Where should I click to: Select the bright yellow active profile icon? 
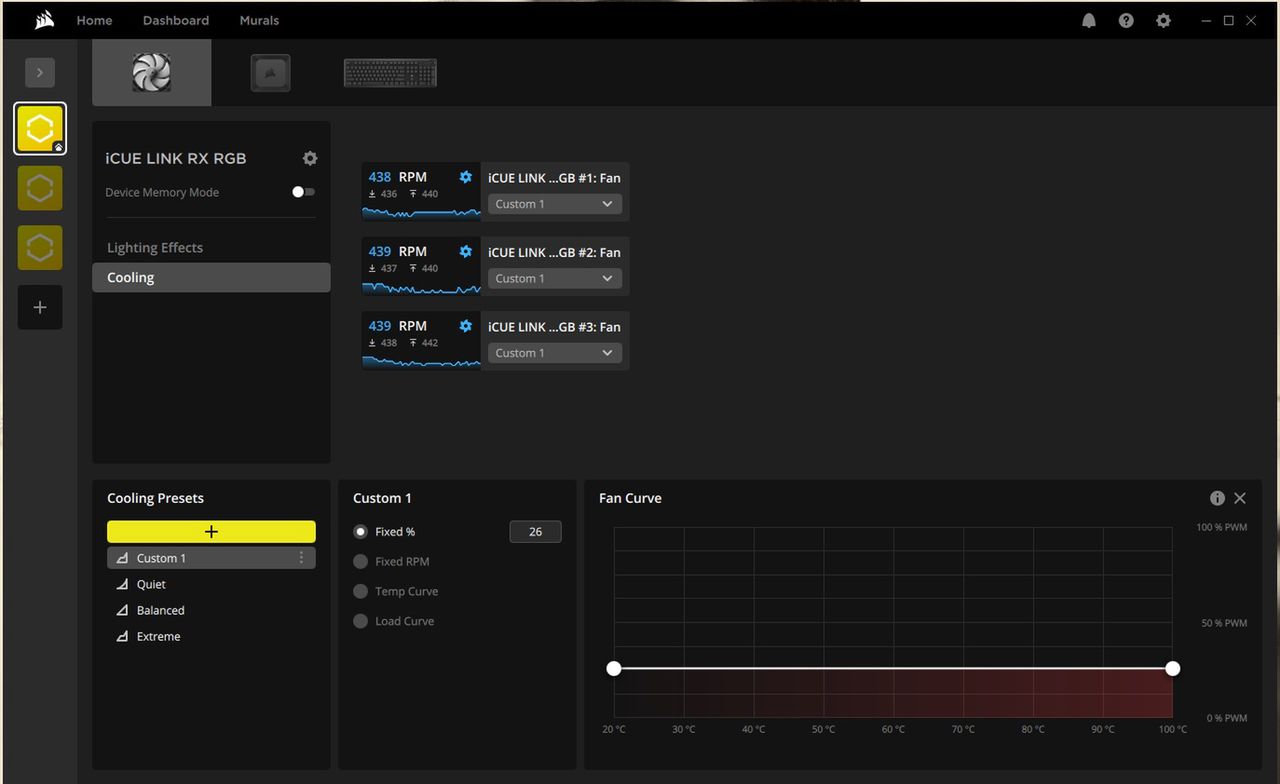(40, 129)
